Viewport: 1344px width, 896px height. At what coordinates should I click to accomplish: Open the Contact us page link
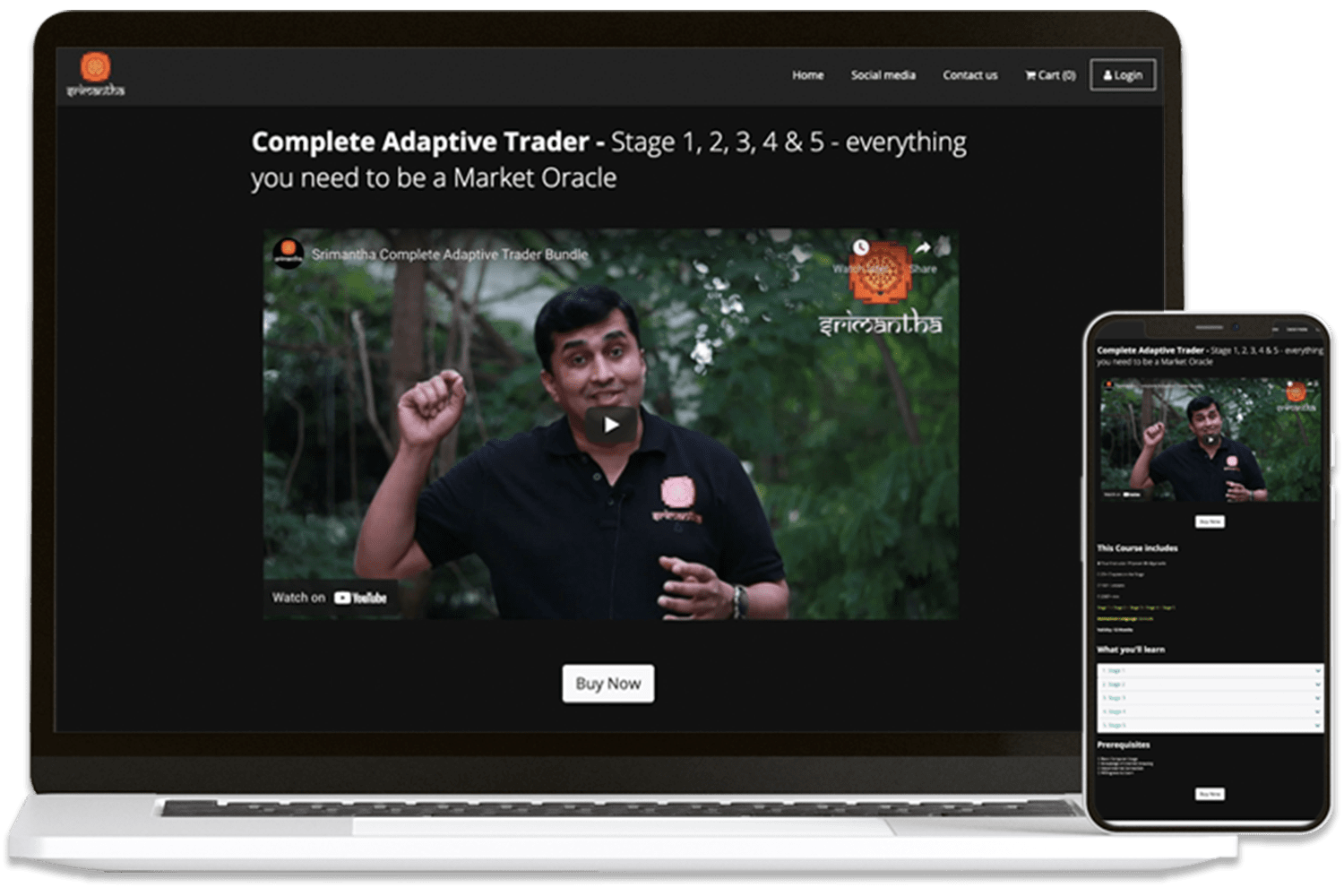969,75
